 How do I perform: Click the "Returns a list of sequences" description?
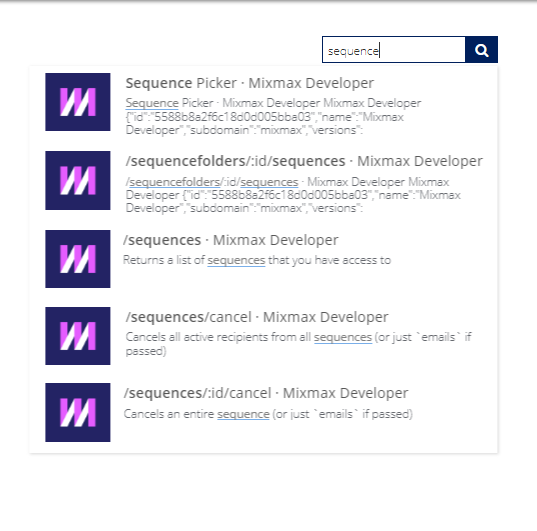(257, 260)
